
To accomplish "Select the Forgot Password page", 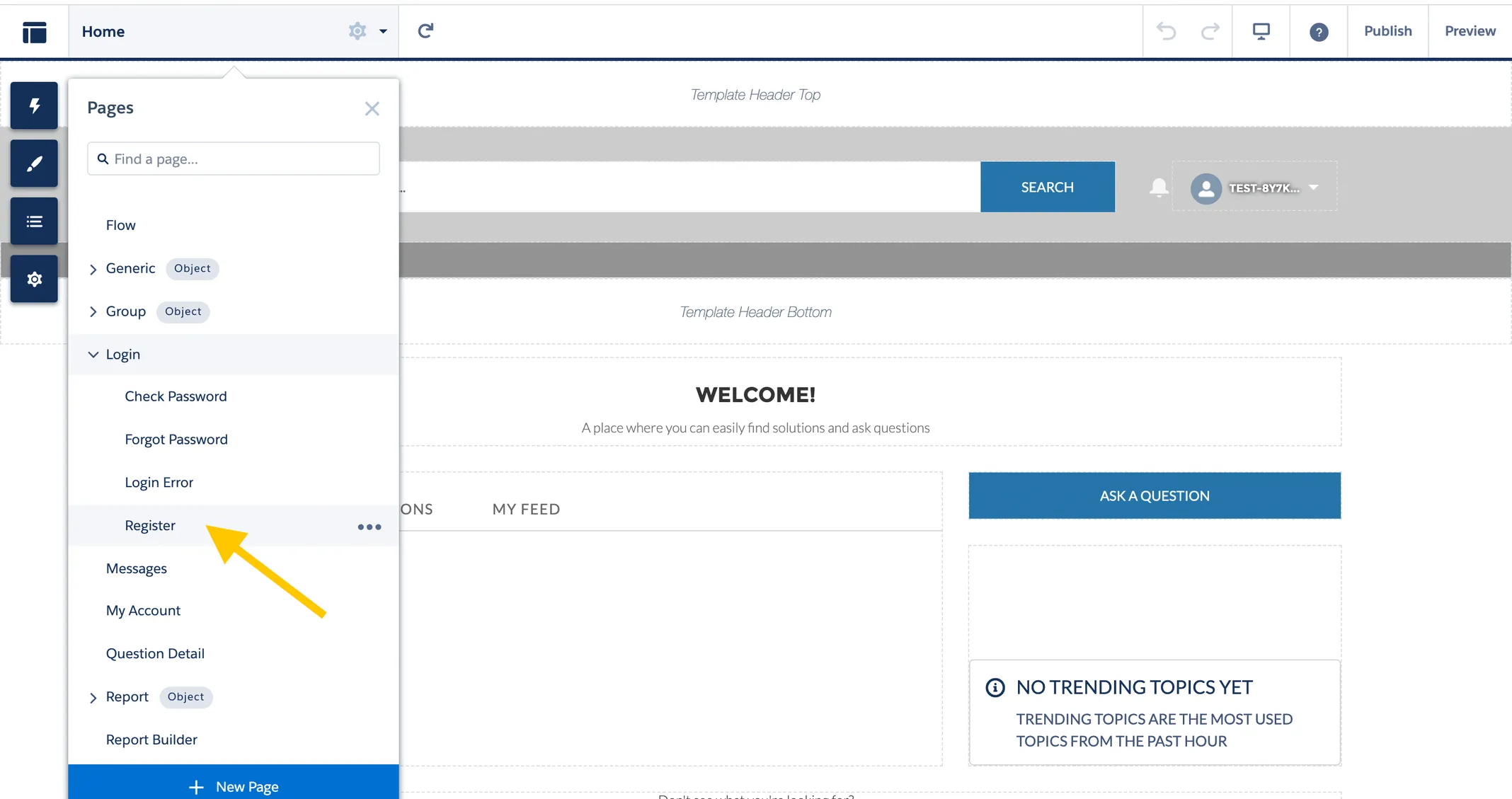I will point(176,439).
